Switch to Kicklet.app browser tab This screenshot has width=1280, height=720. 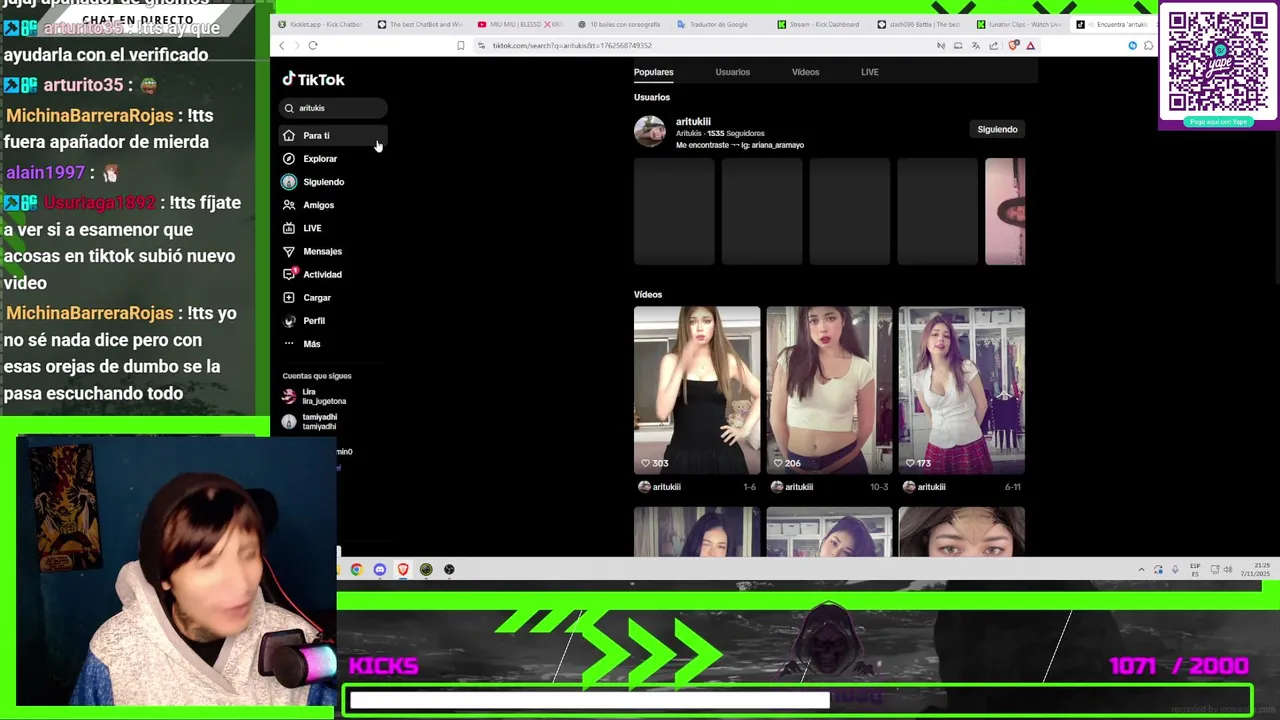[x=320, y=24]
